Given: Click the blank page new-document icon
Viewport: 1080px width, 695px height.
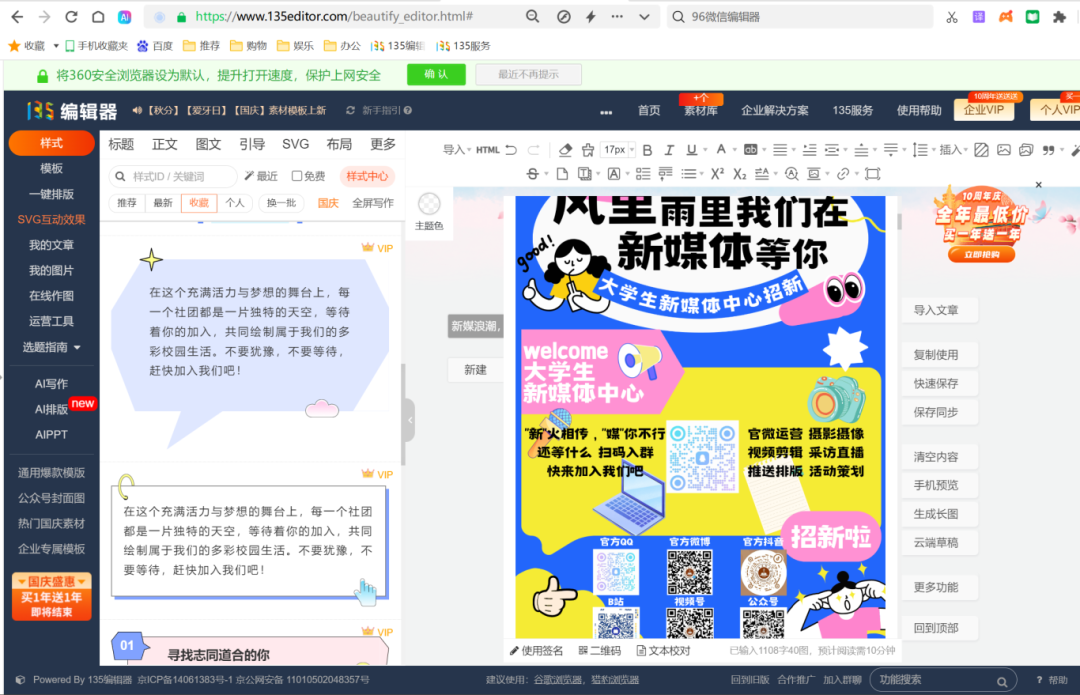Looking at the screenshot, I should tap(562, 174).
